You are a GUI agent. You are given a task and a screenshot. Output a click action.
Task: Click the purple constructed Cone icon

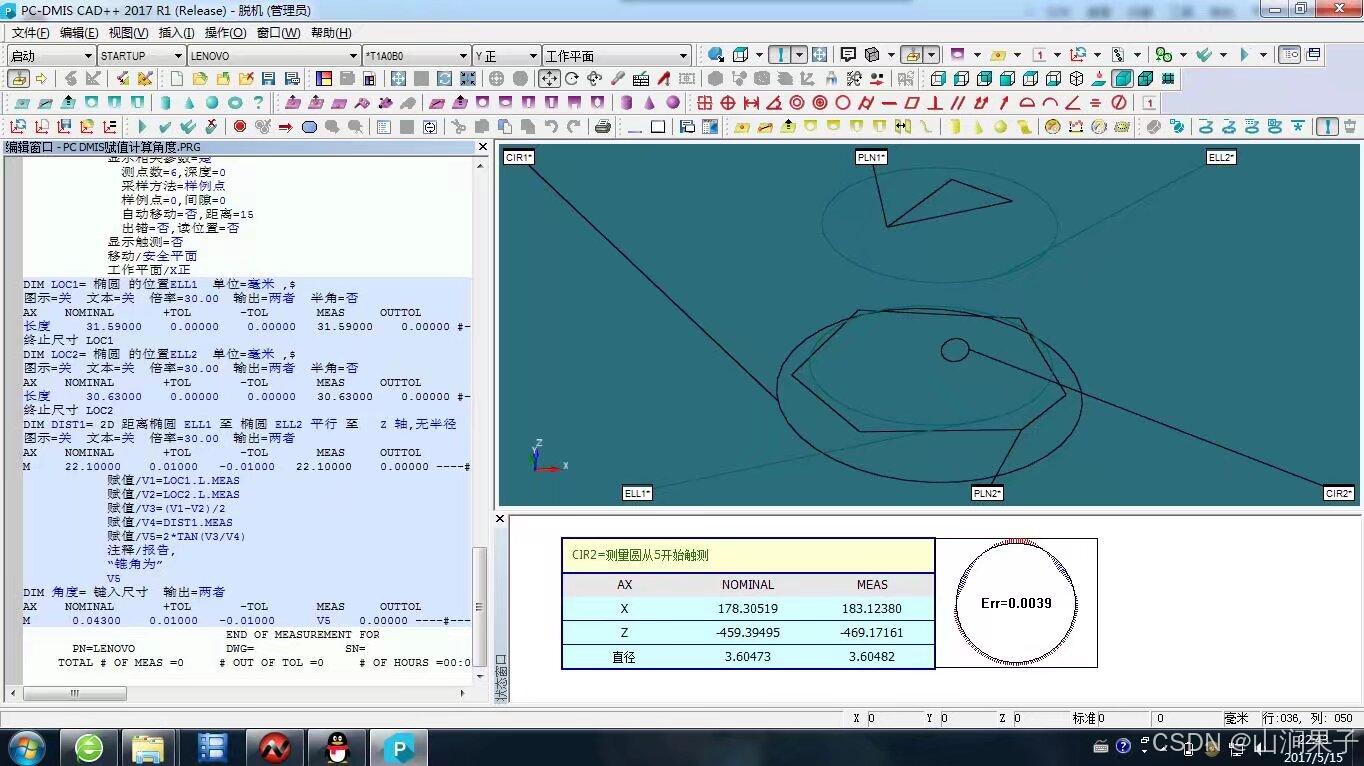tap(649, 103)
